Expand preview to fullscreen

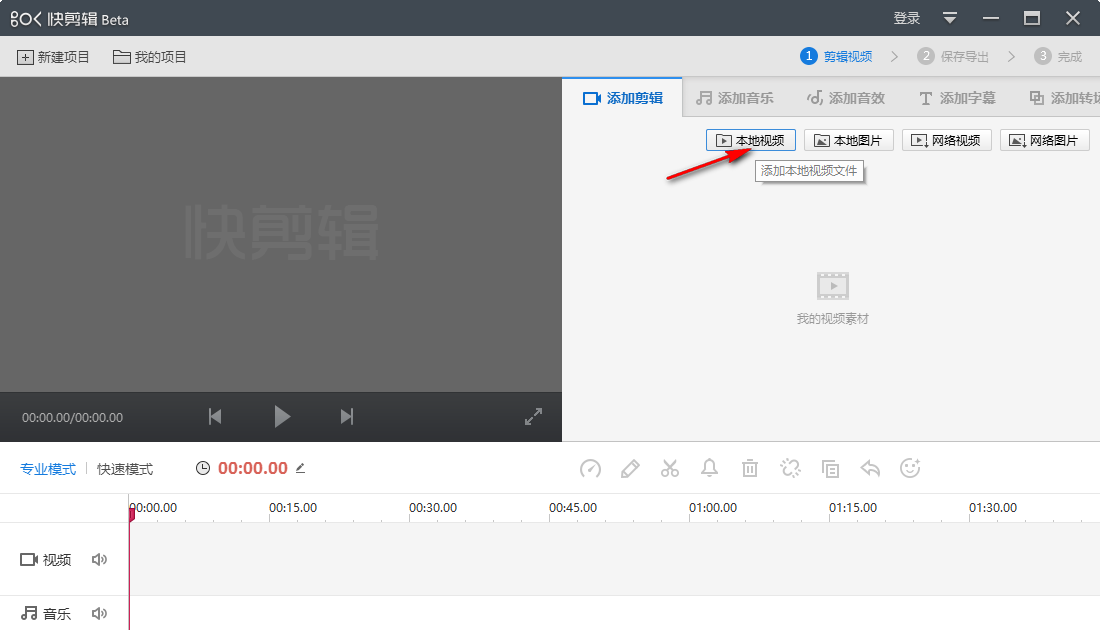tap(533, 417)
